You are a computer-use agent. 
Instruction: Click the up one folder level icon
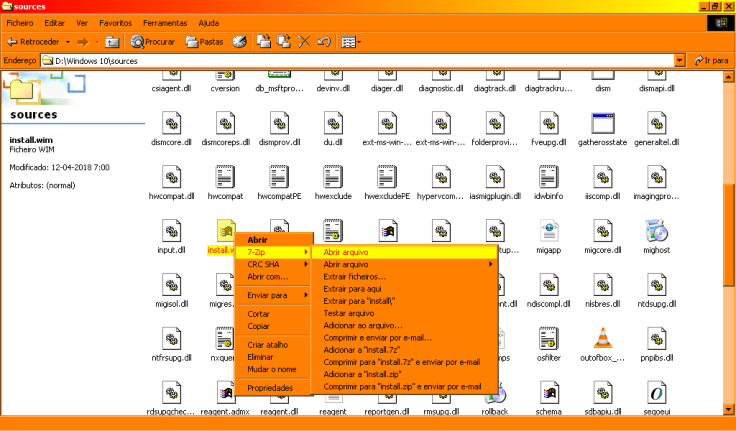[x=112, y=42]
